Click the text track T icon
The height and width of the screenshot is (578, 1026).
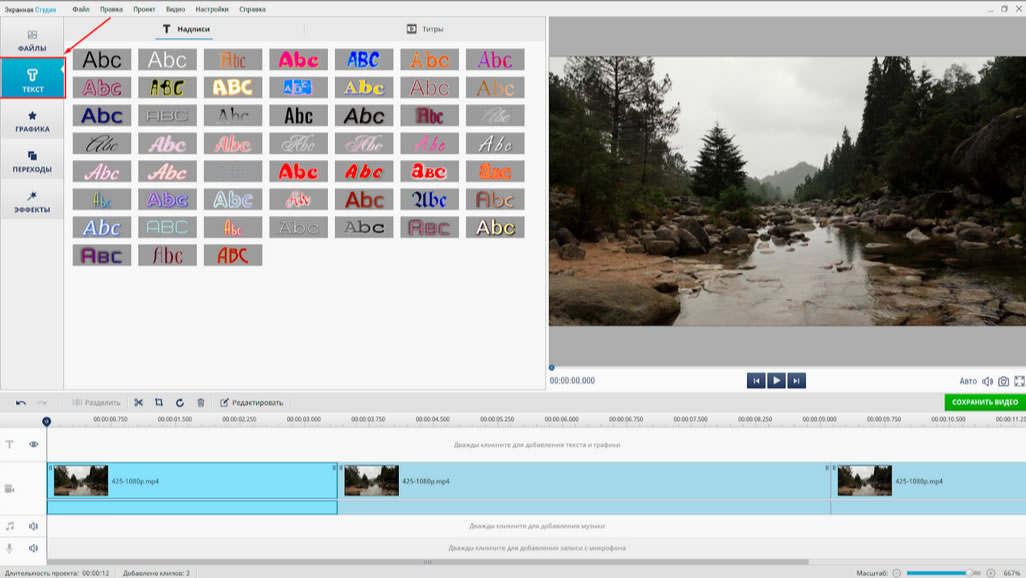(x=10, y=444)
